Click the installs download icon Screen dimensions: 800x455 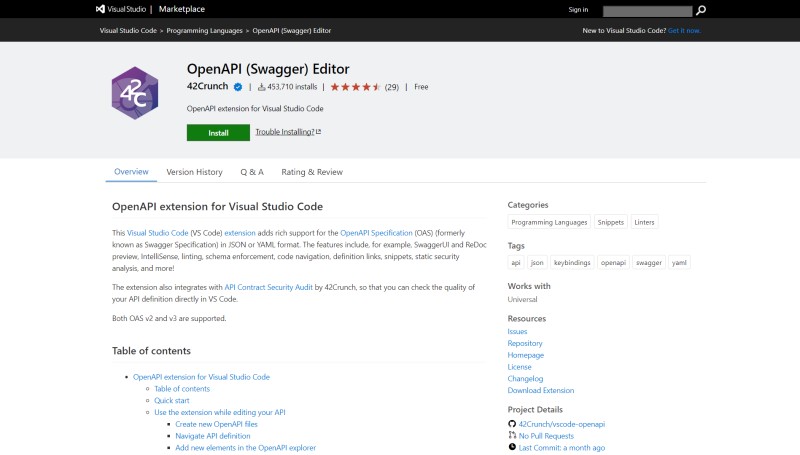(261, 87)
